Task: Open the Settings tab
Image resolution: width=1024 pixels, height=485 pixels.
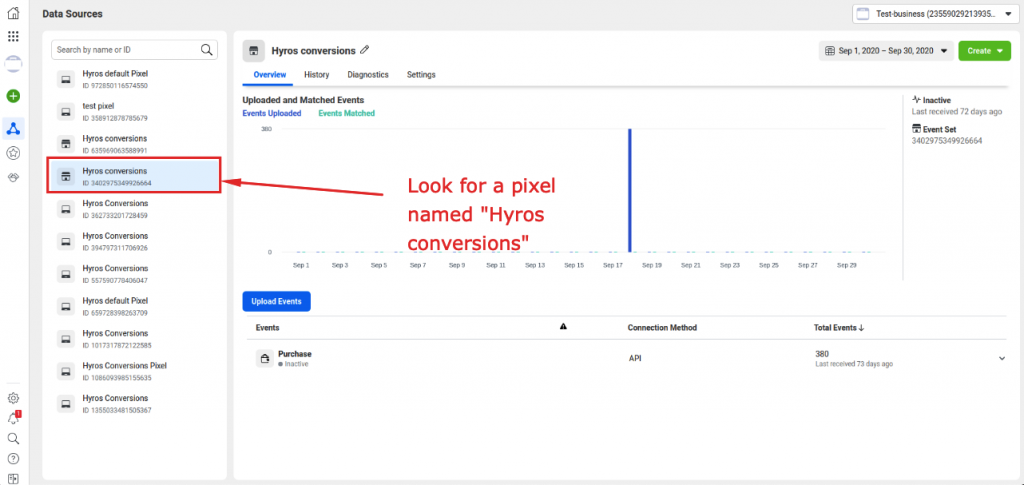Action: coord(421,75)
